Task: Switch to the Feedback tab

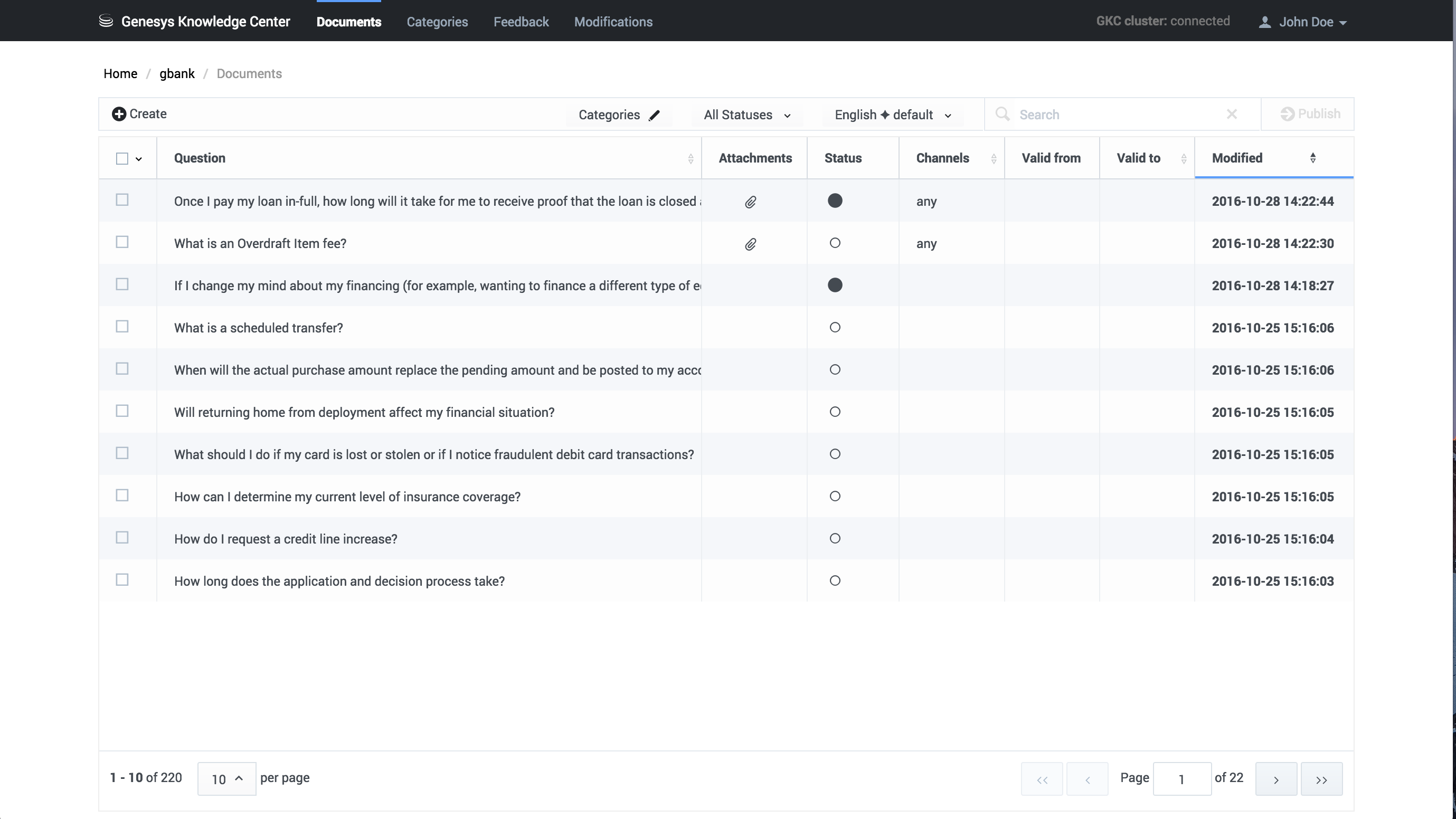Action: (x=521, y=22)
